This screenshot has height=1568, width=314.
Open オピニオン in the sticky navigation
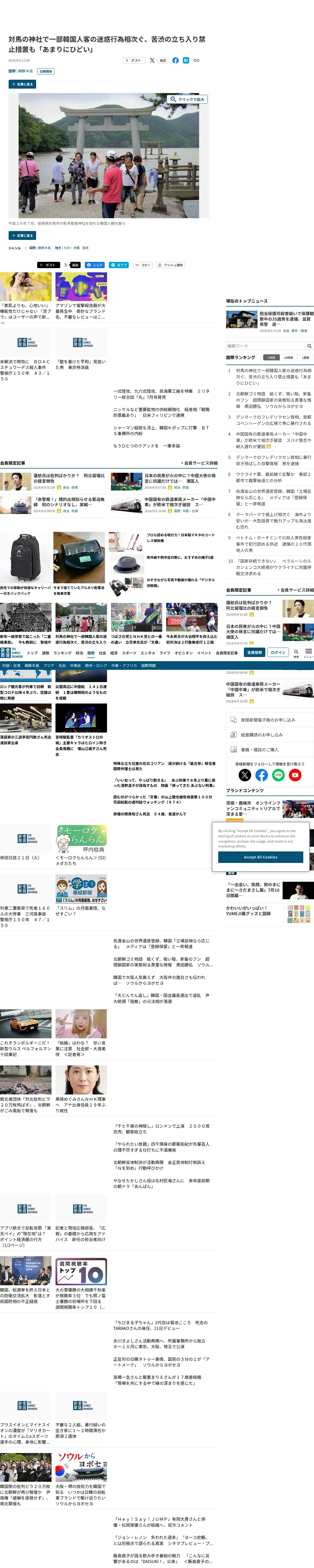click(183, 653)
